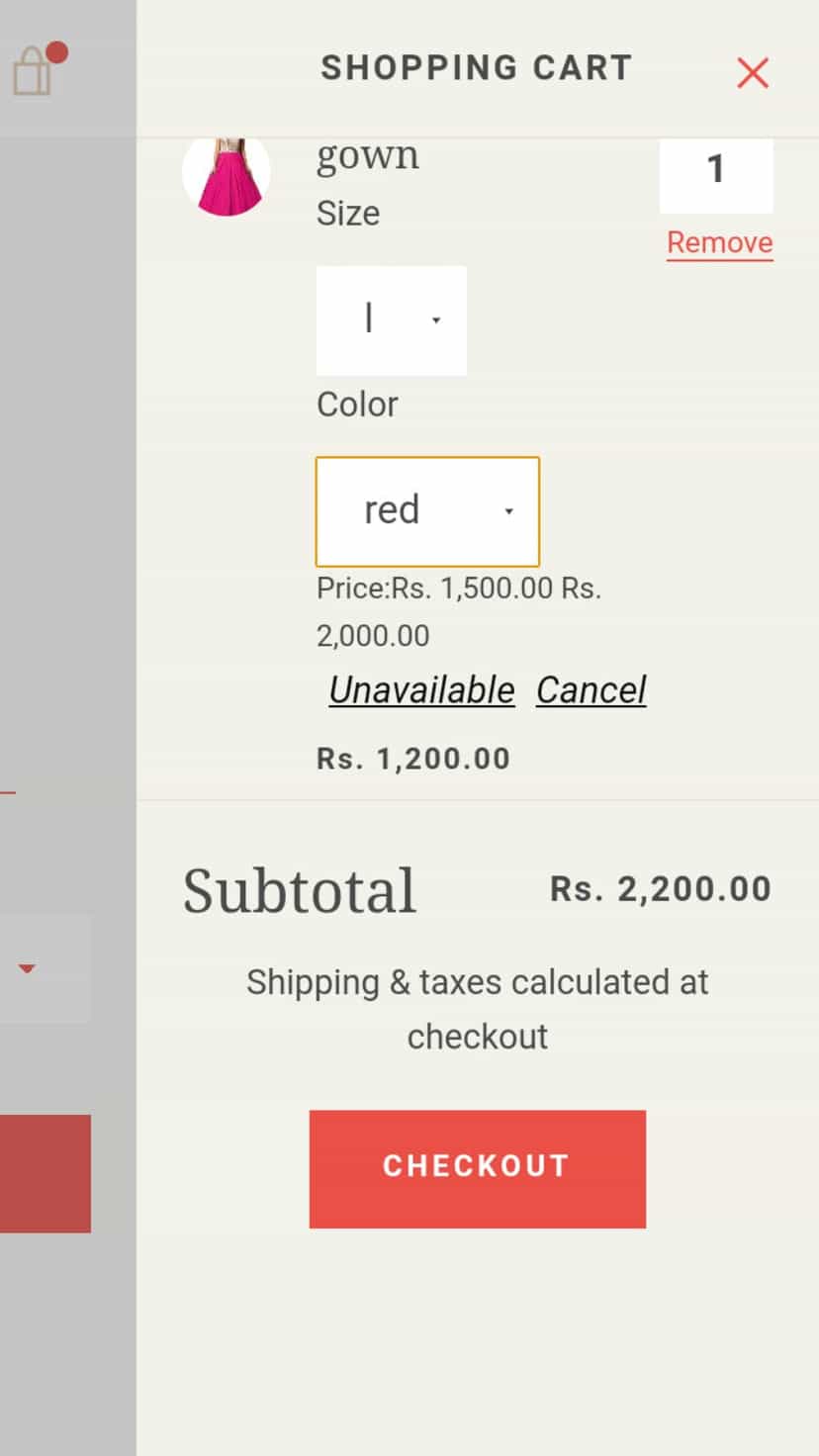Open the pink gown product thumbnail
This screenshot has width=819, height=1456.
tap(227, 174)
